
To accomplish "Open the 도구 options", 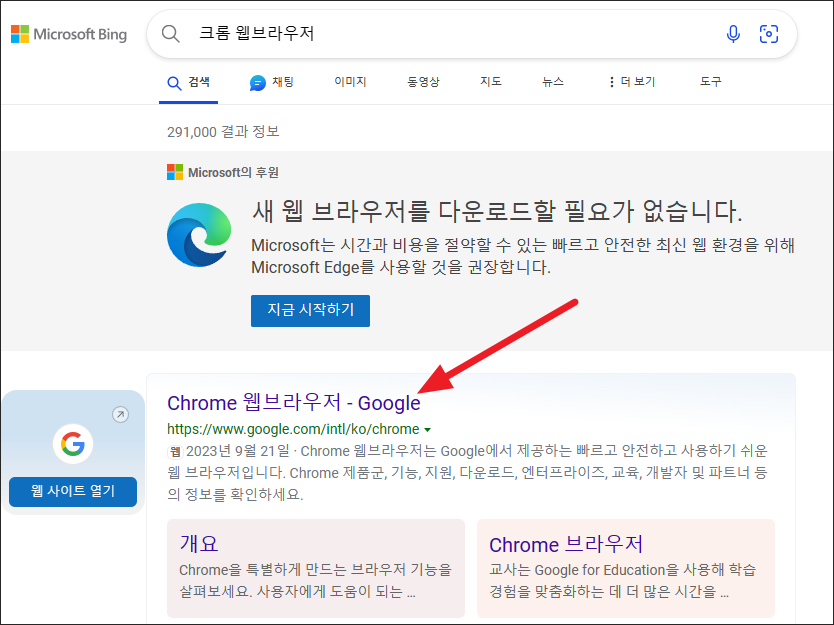I will tap(710, 81).
